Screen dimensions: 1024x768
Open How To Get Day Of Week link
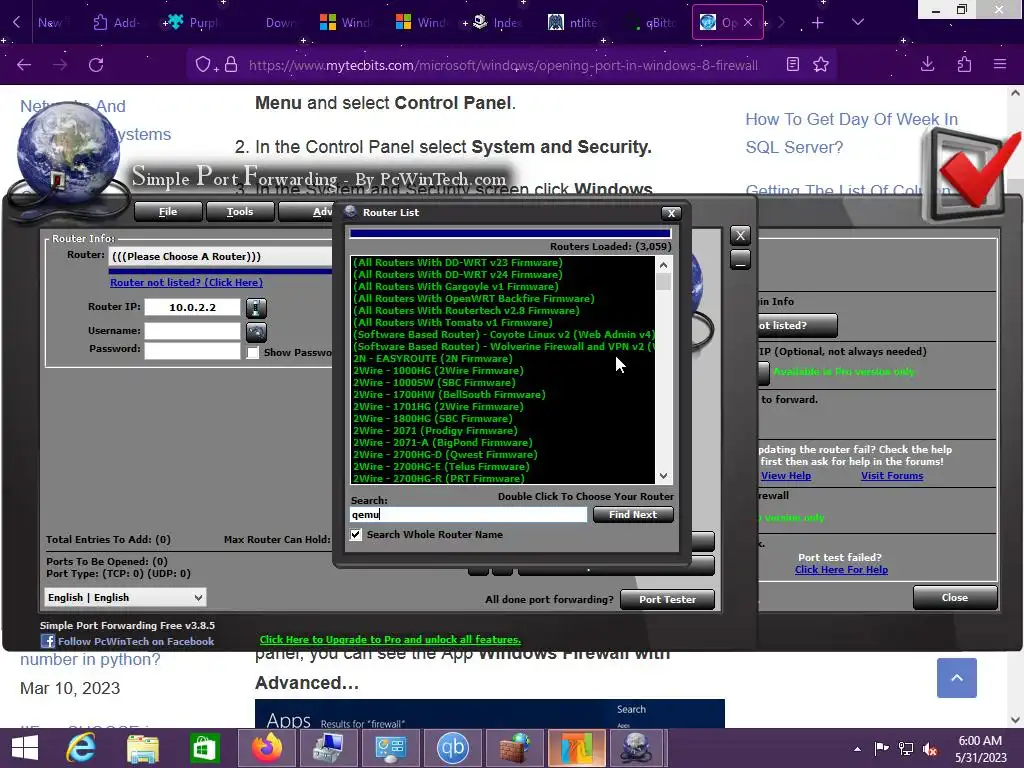852,133
